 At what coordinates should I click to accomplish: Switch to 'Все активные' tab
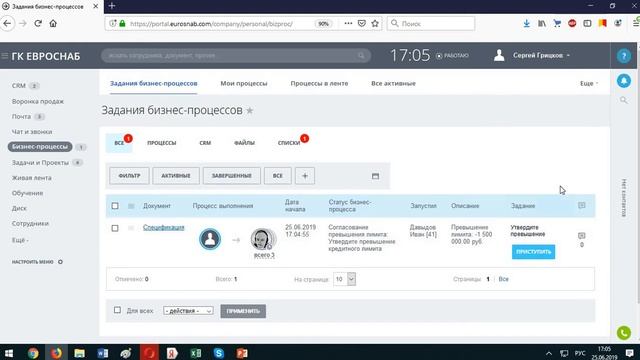tap(393, 83)
